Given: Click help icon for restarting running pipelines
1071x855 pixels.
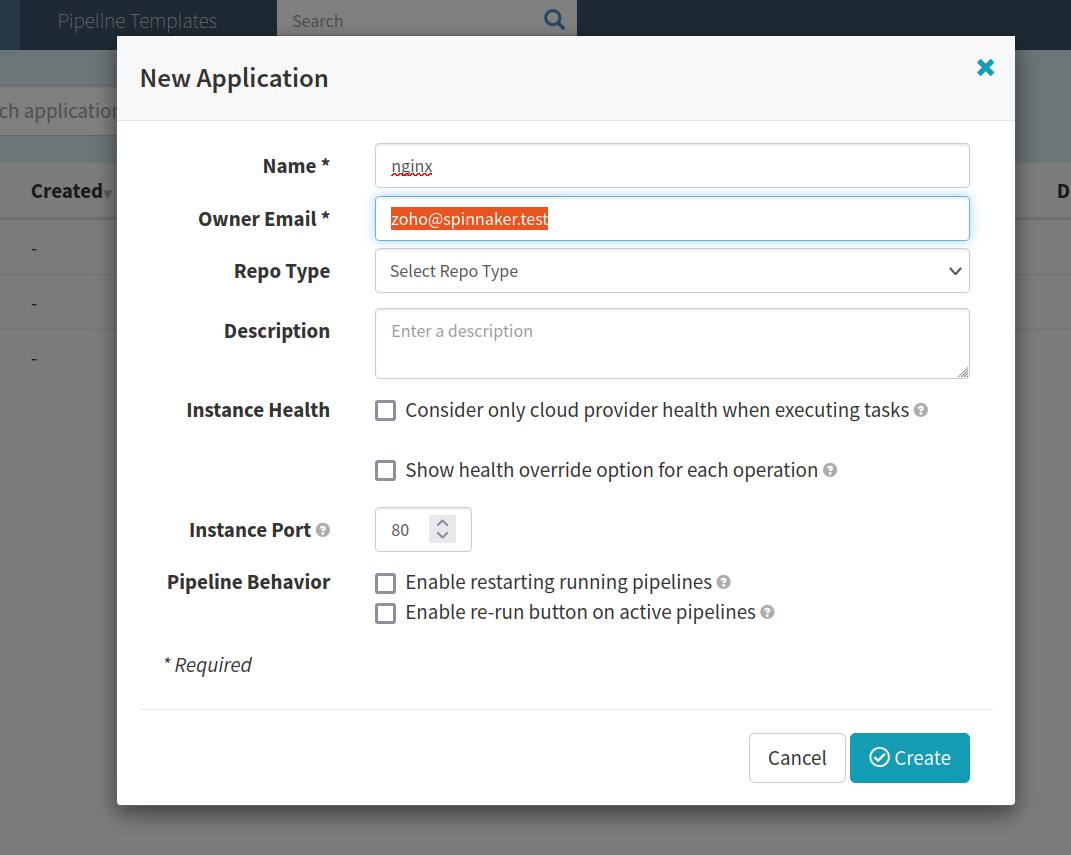Looking at the screenshot, I should [x=723, y=582].
